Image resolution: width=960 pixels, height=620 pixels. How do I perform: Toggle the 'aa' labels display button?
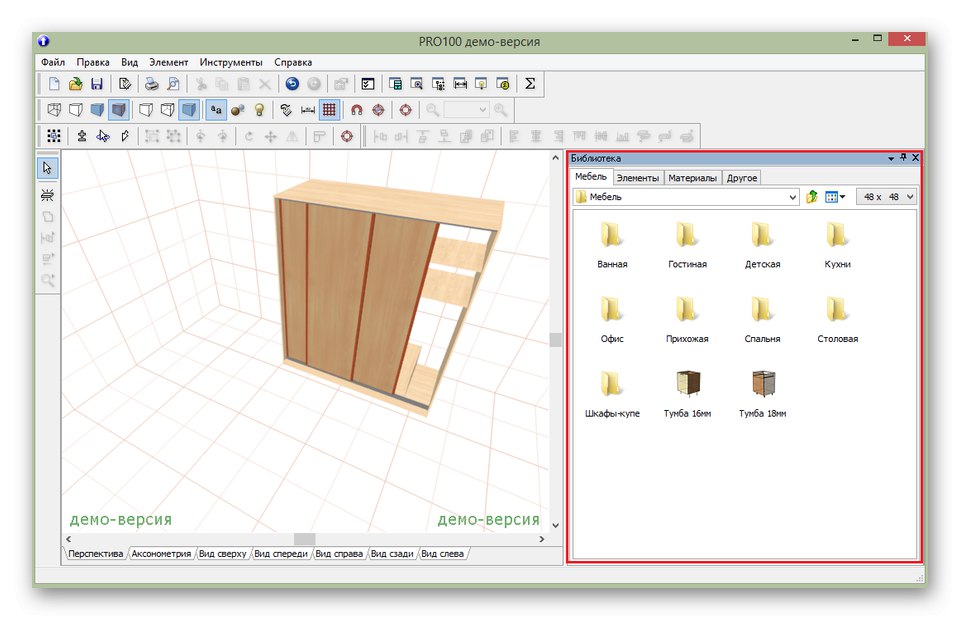coord(216,110)
